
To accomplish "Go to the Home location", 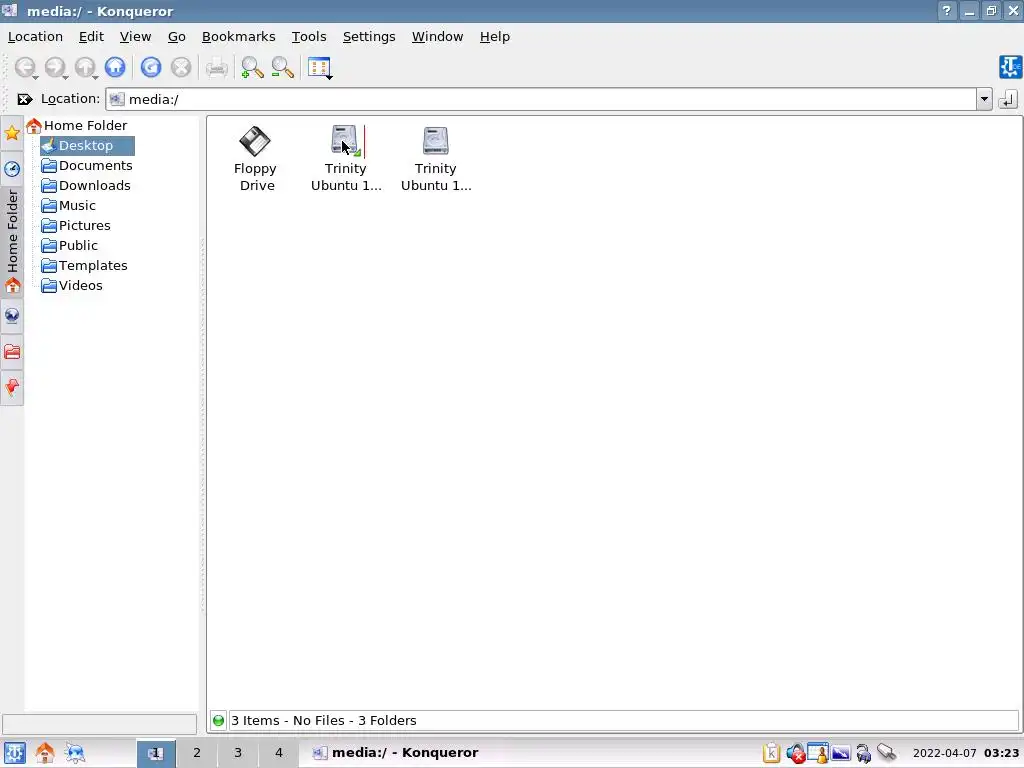I will tap(115, 67).
